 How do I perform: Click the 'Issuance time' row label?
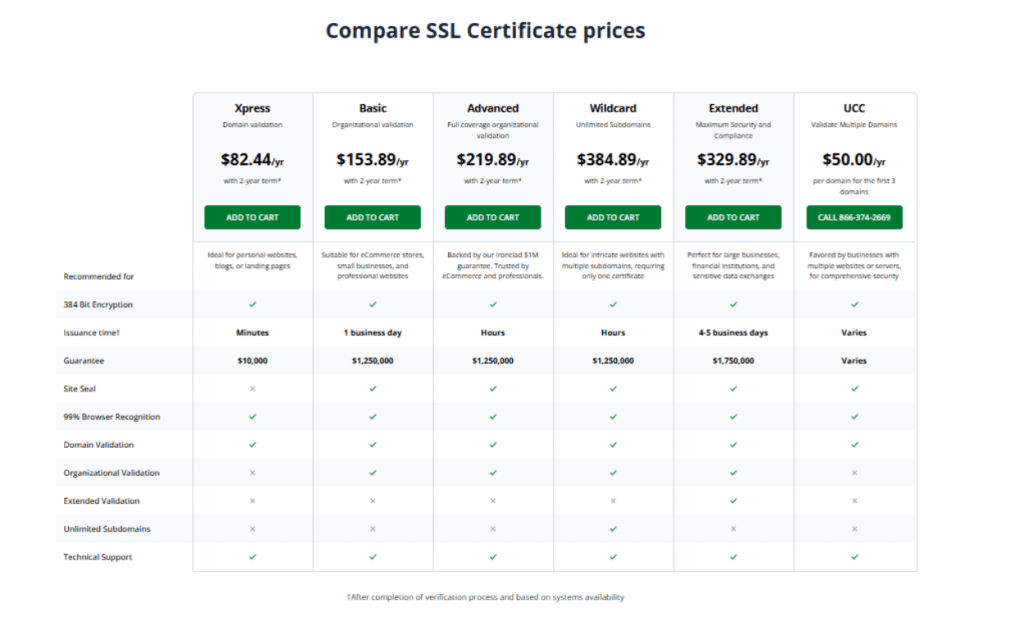point(91,333)
